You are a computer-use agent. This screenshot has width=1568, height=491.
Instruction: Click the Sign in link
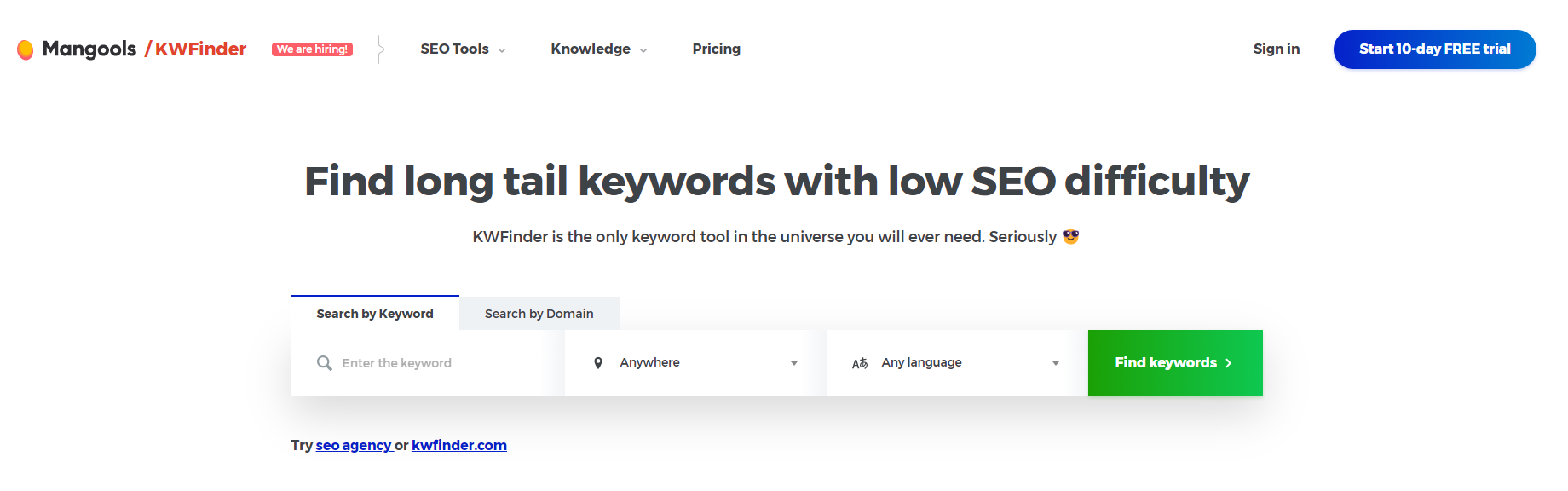click(1276, 49)
